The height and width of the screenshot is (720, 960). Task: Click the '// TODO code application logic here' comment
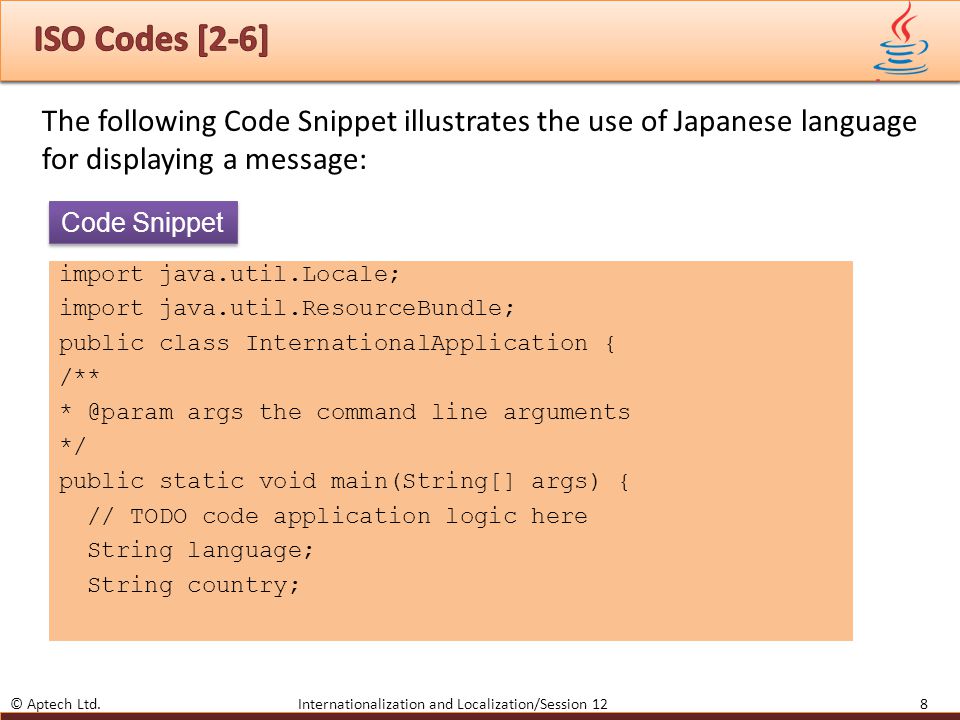(x=337, y=516)
